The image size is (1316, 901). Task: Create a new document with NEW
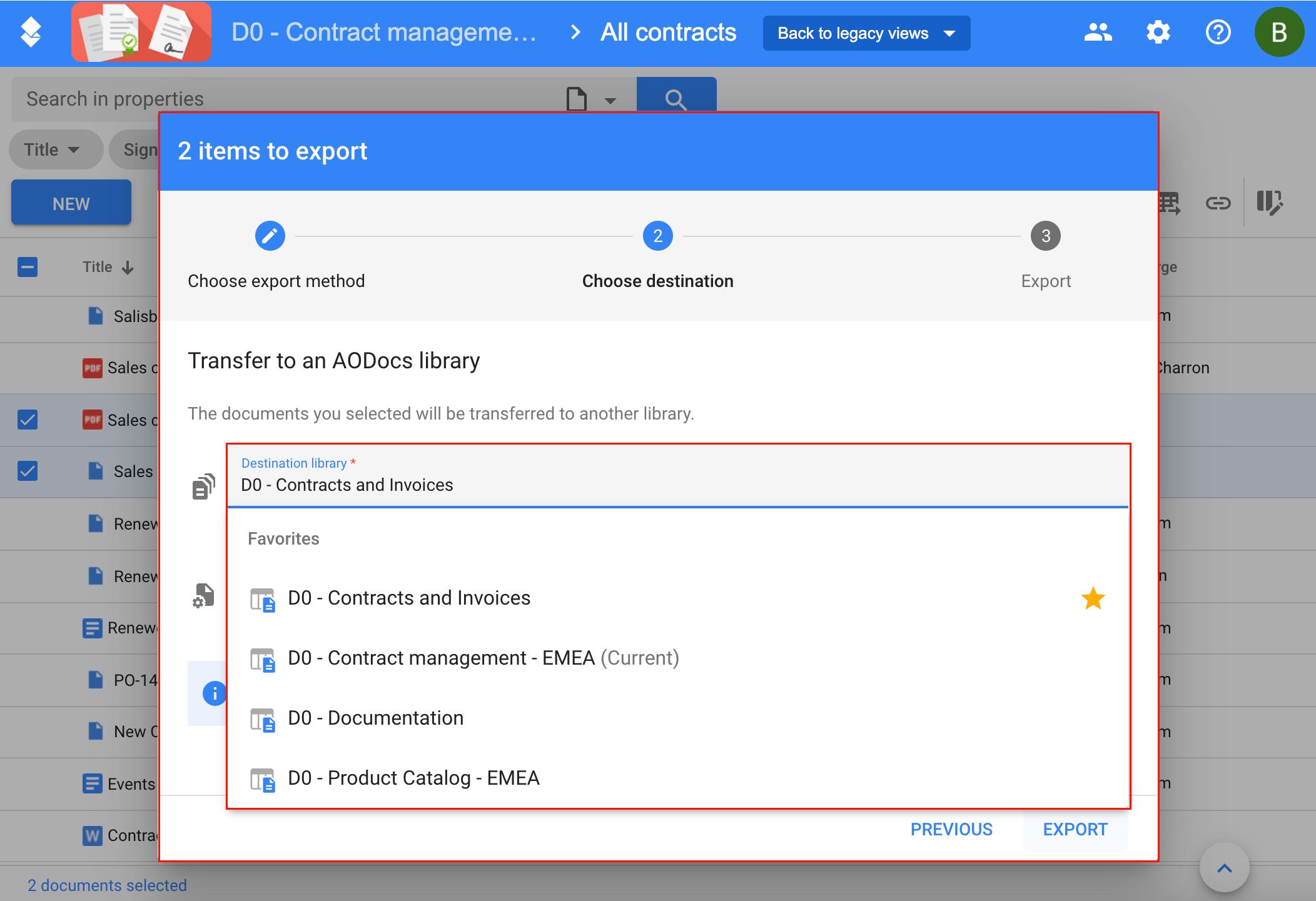coord(71,204)
